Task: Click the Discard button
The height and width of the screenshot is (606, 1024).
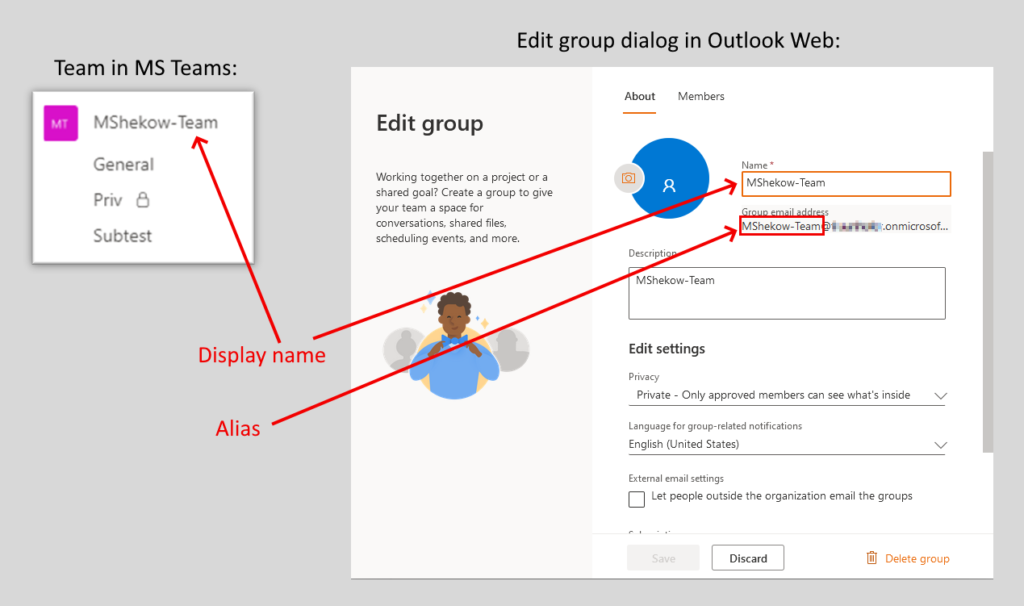Action: (748, 558)
